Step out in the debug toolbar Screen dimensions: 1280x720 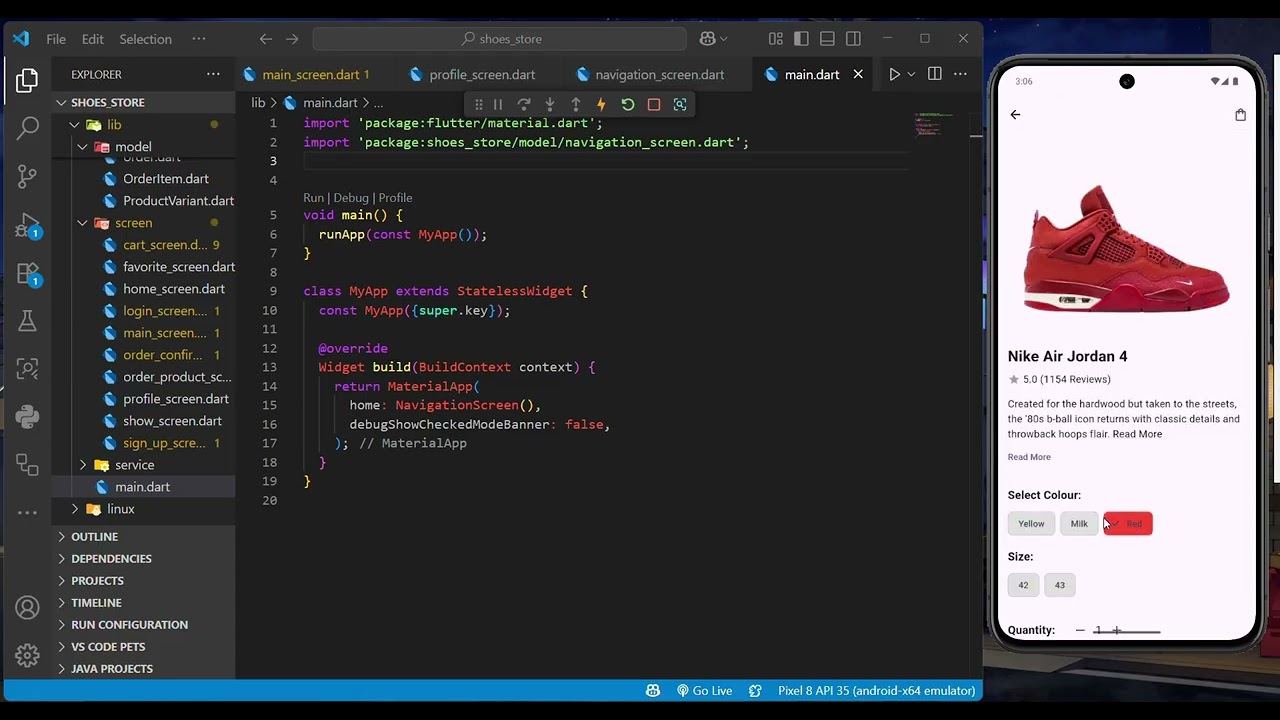click(x=576, y=104)
